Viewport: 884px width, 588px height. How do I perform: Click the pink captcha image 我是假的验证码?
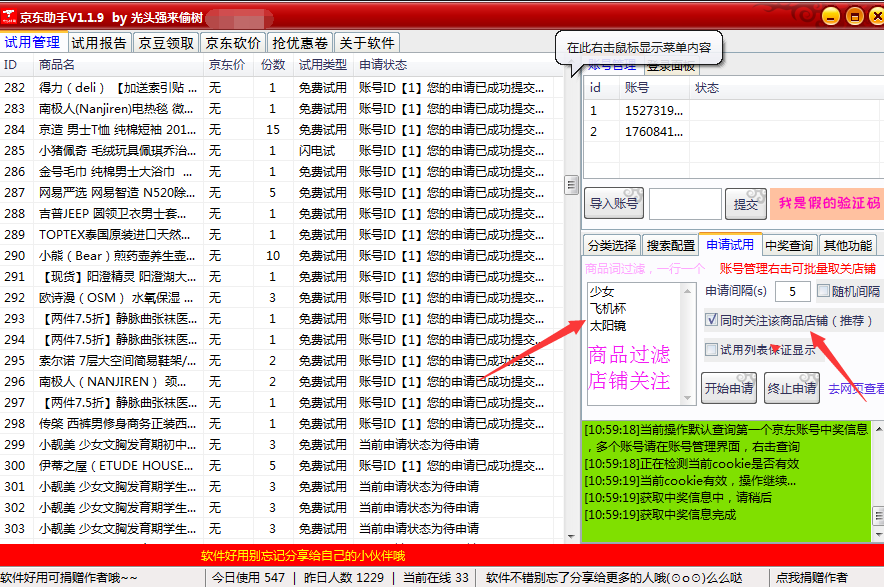click(x=826, y=204)
